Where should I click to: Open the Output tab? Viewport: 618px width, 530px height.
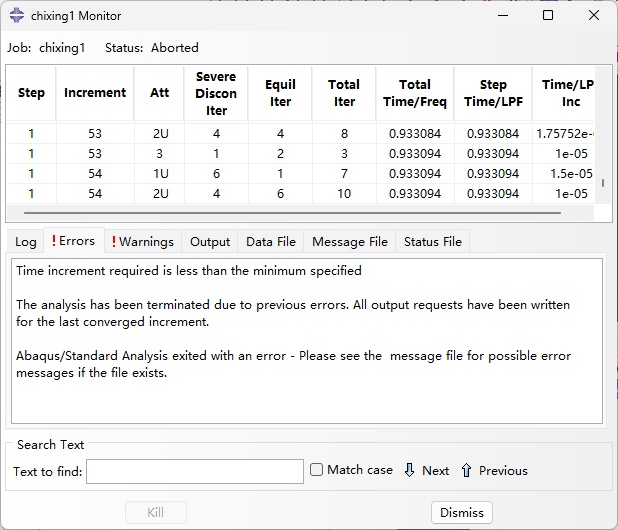tap(210, 241)
